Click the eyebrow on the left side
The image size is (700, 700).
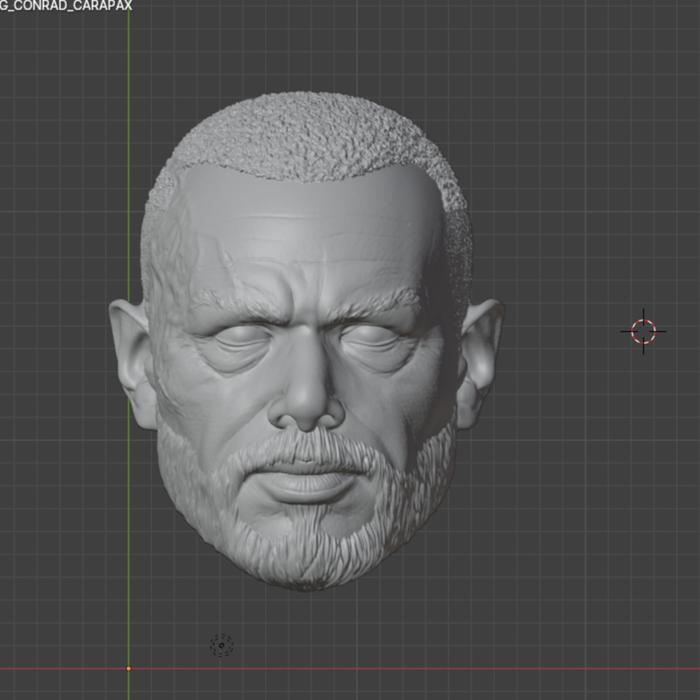point(243,304)
